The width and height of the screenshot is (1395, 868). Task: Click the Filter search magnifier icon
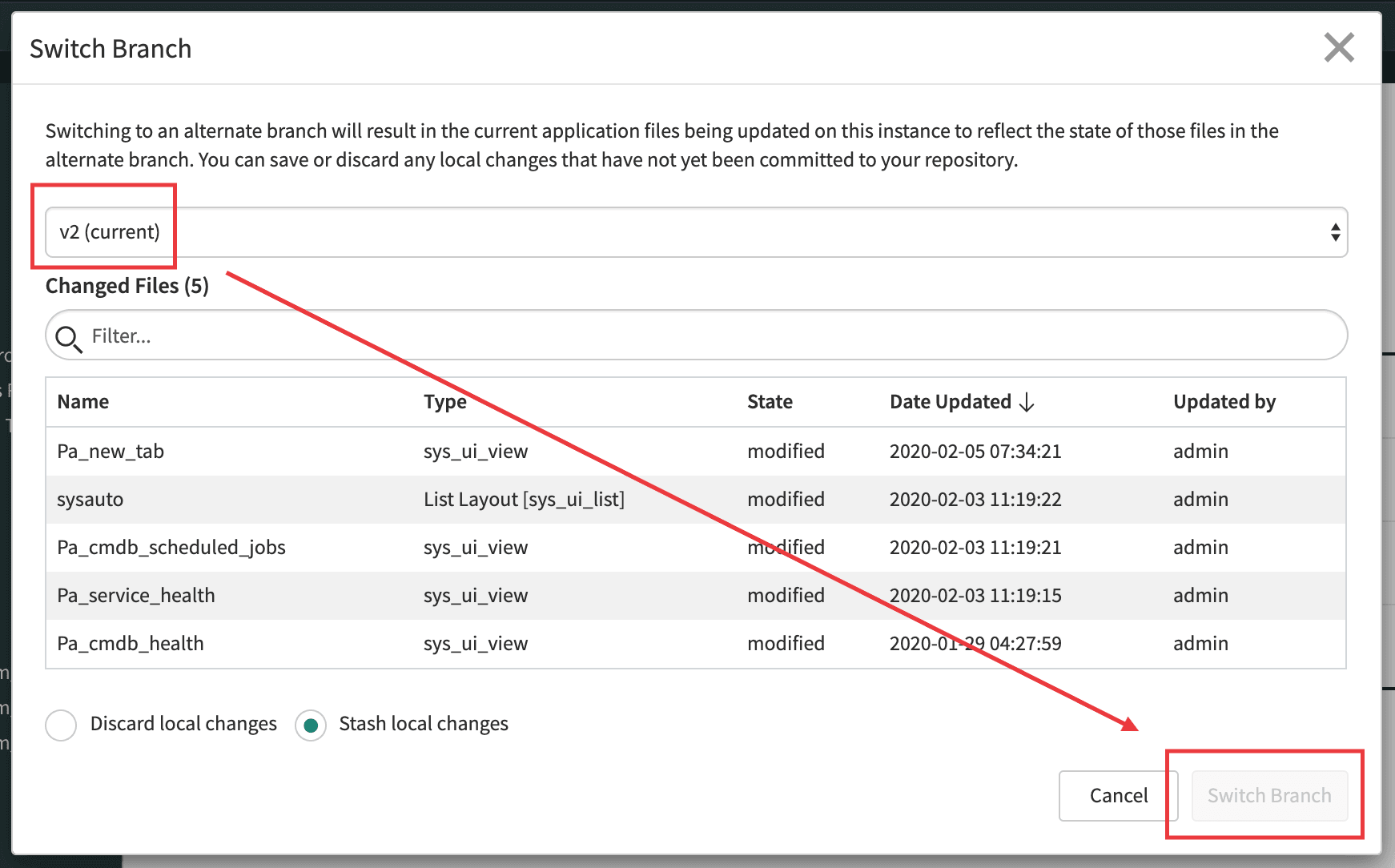[x=69, y=339]
